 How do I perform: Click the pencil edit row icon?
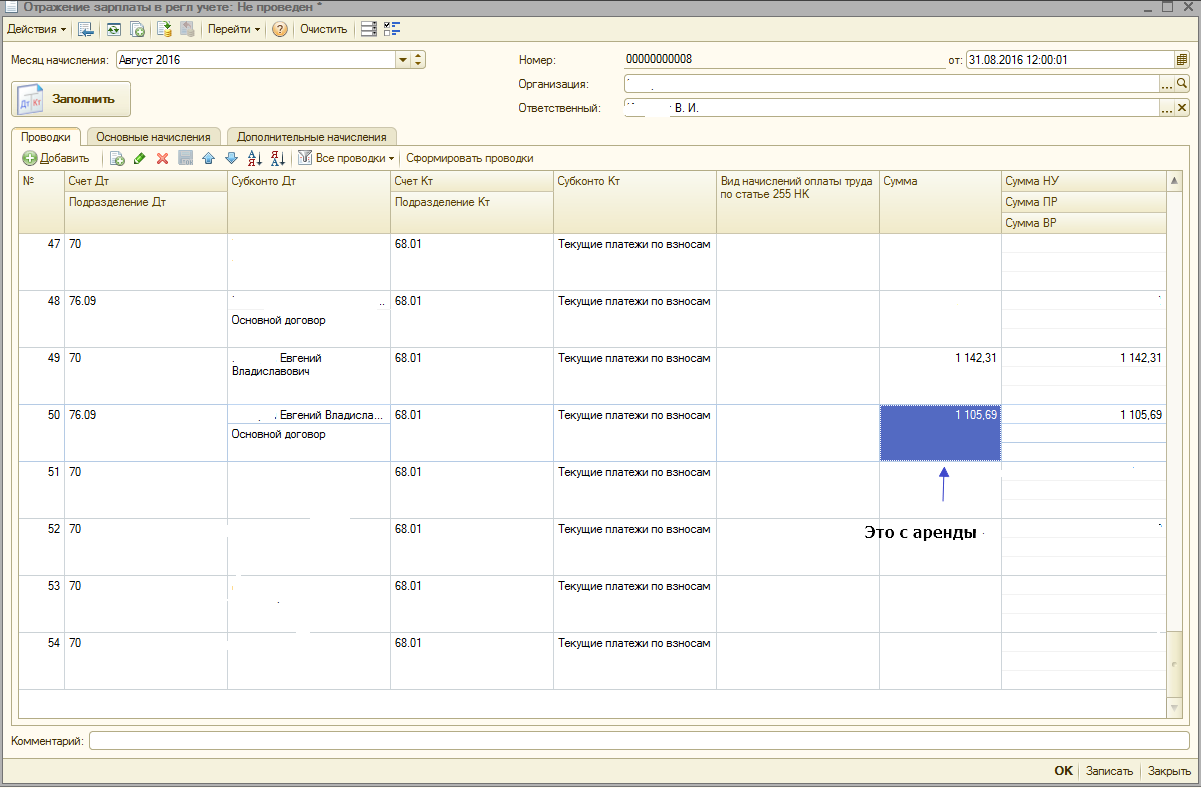click(139, 158)
